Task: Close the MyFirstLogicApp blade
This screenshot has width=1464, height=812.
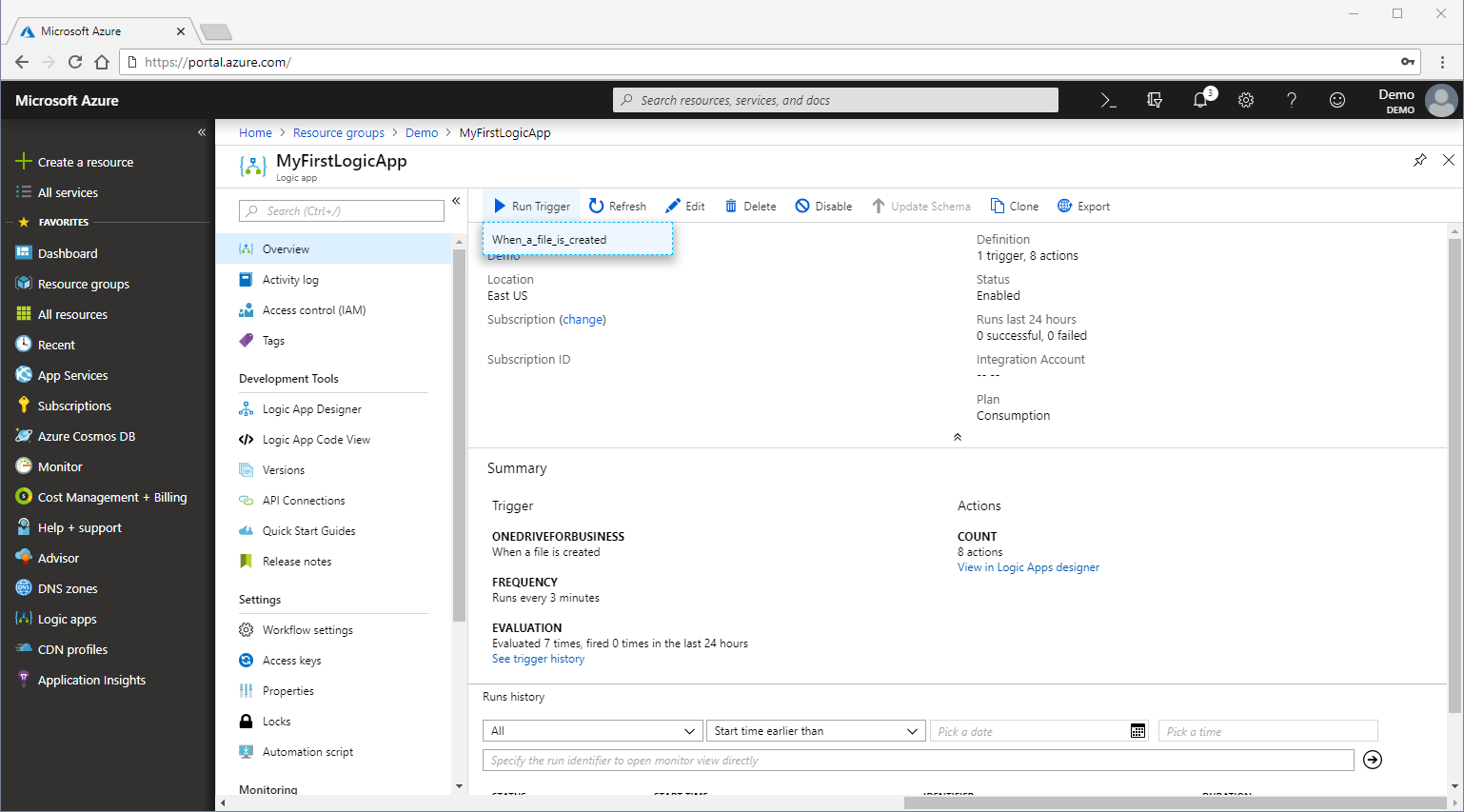Action: 1449,160
